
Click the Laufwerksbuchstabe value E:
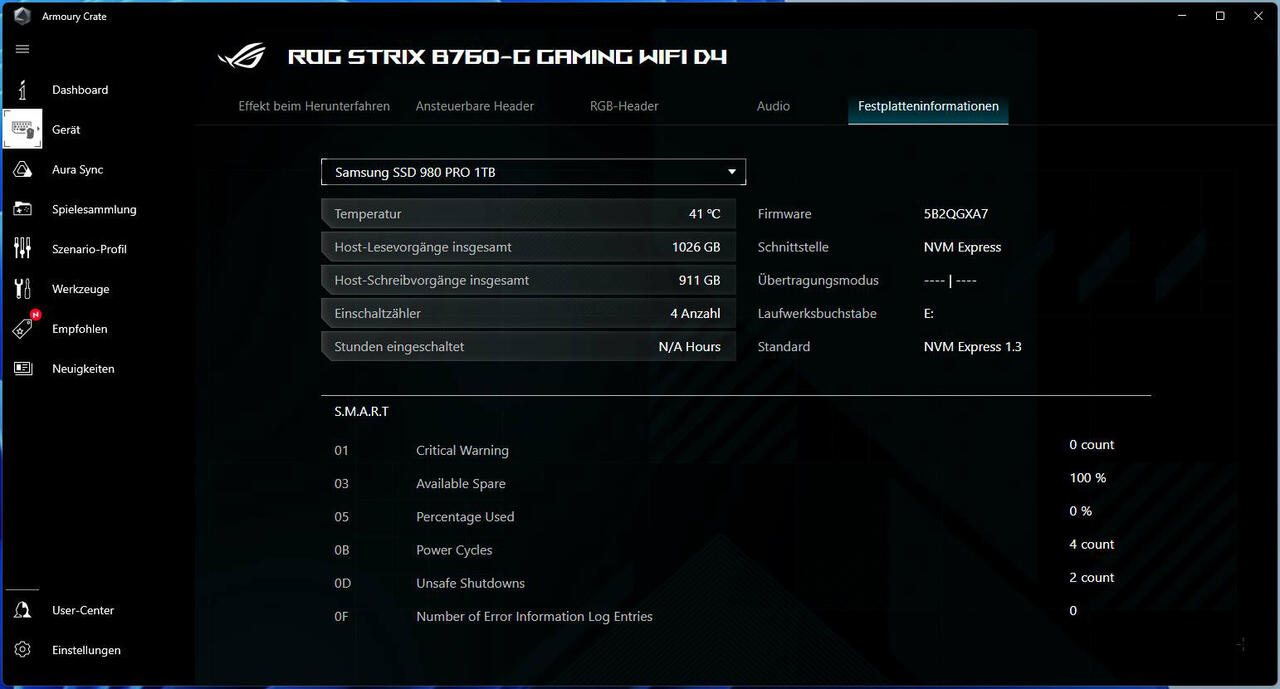pos(929,313)
